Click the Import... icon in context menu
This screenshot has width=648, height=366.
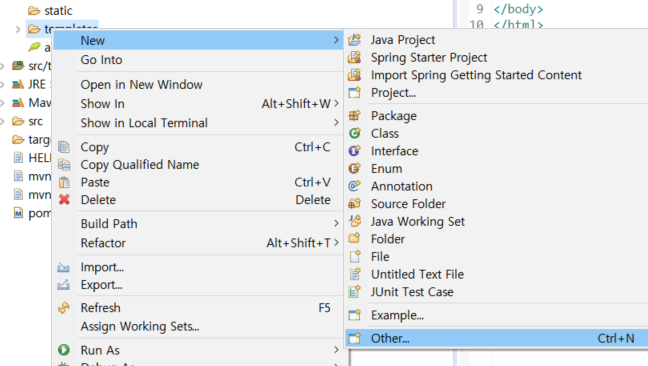tap(63, 267)
